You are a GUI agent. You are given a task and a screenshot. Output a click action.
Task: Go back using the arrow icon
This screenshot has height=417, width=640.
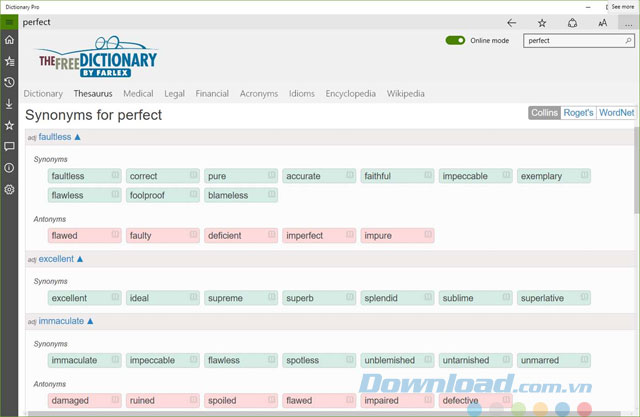point(511,23)
